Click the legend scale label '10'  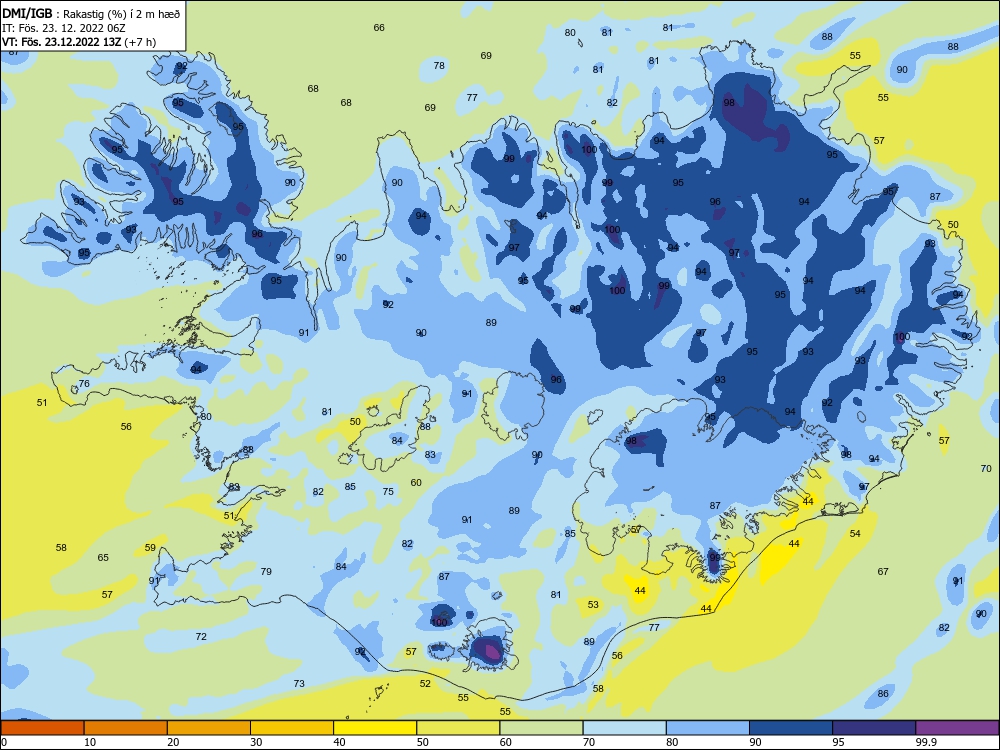[90, 742]
